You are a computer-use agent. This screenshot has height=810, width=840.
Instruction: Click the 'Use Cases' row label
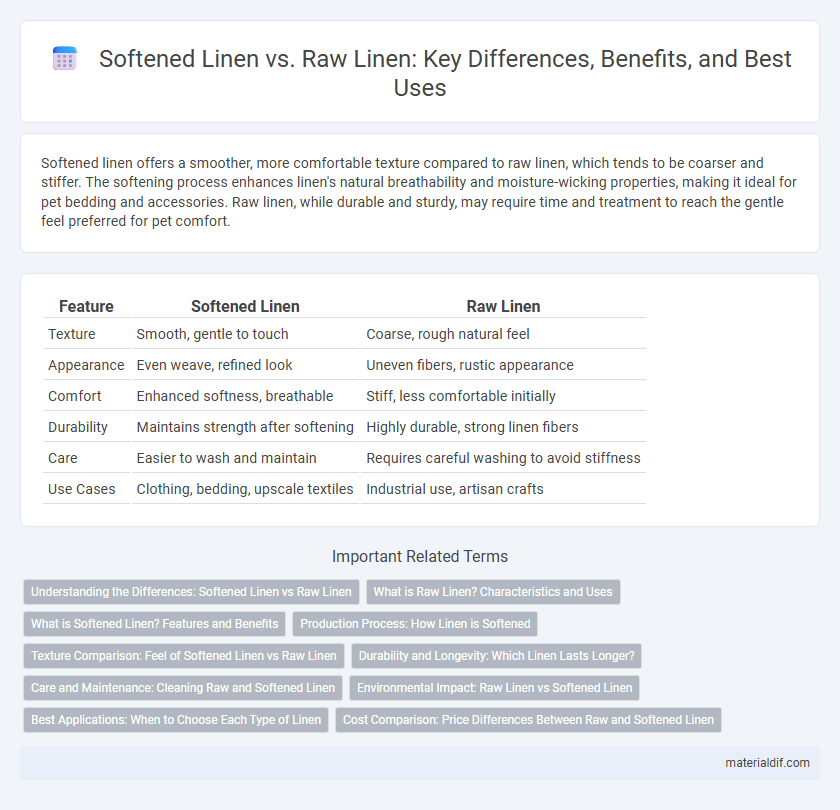point(81,489)
